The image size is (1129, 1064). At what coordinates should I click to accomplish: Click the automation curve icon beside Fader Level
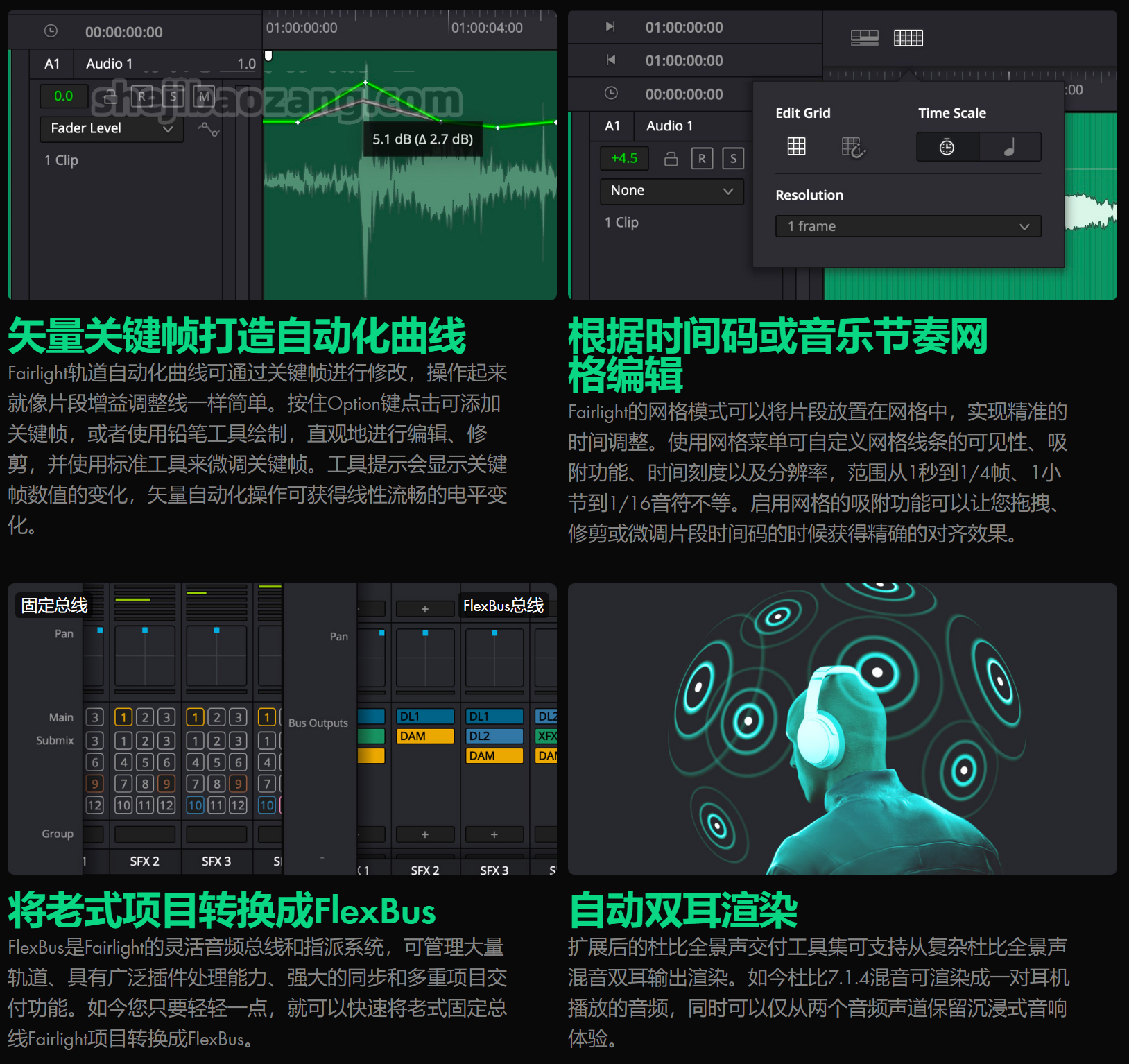[x=209, y=130]
